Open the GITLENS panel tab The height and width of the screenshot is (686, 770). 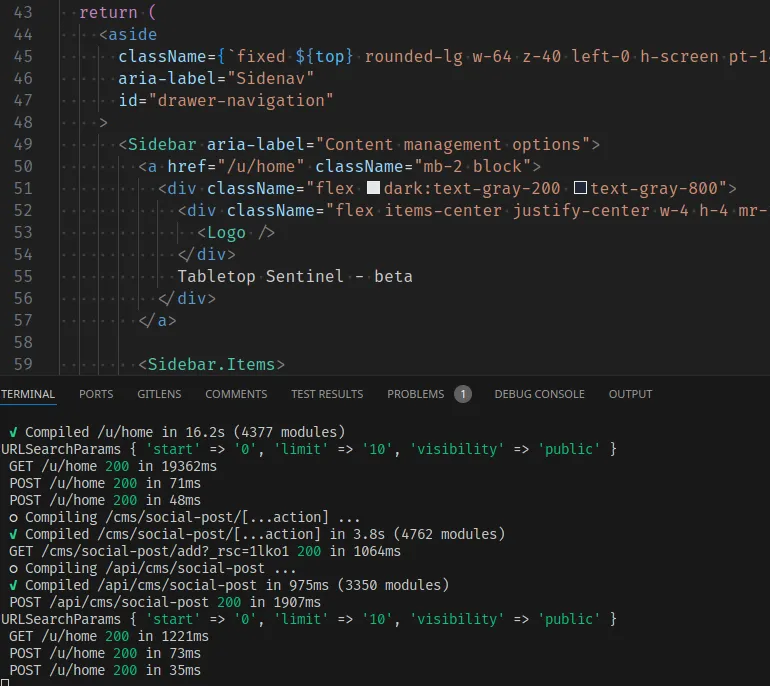[x=159, y=394]
